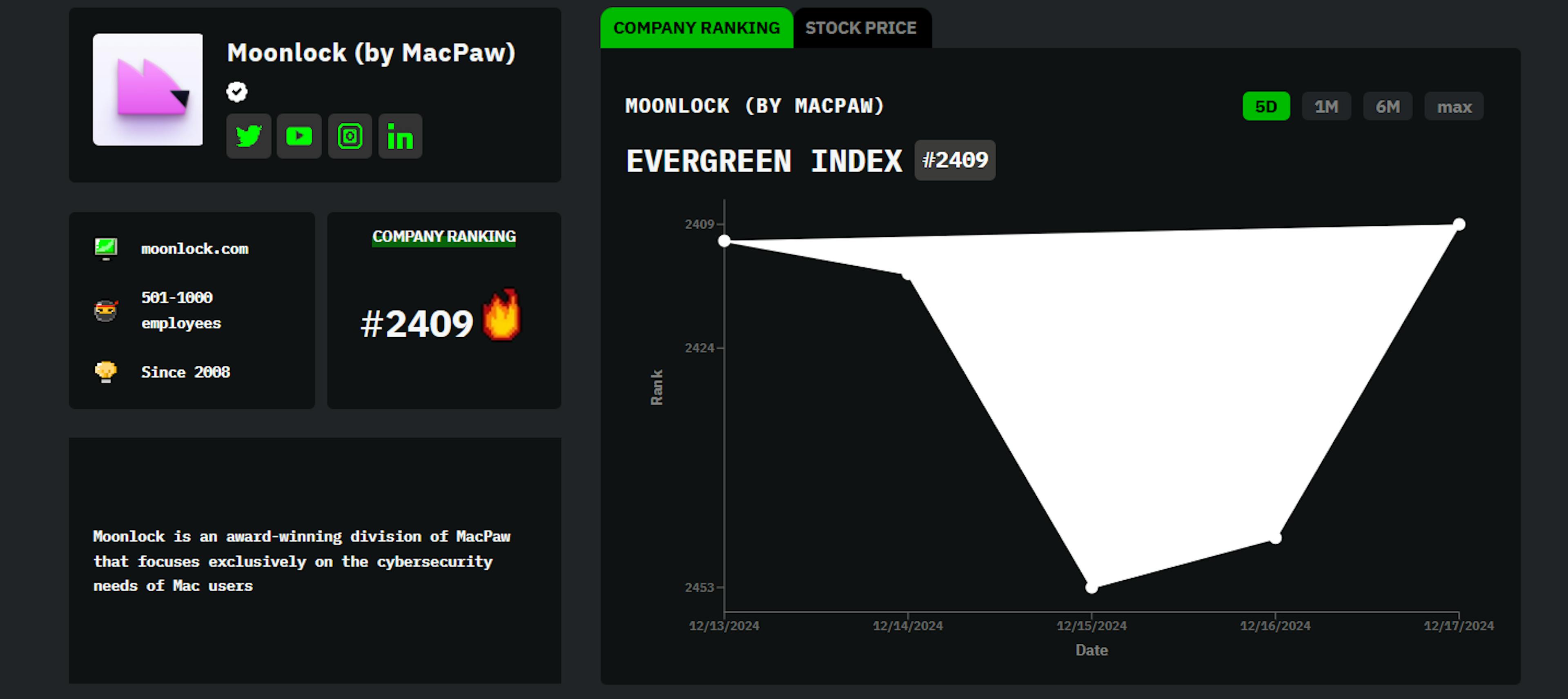Click the ninja employees icon
Screen dimensions: 1568x699
coord(106,311)
